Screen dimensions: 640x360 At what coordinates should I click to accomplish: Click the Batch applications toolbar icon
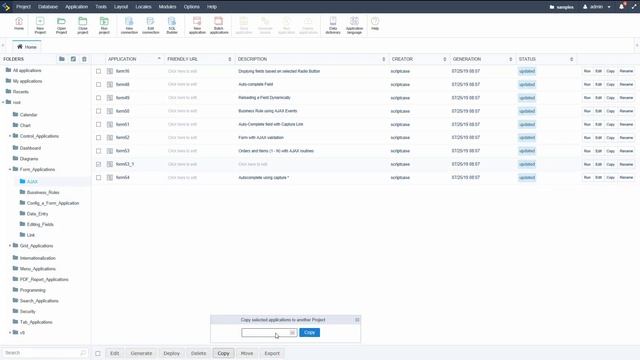pos(219,25)
